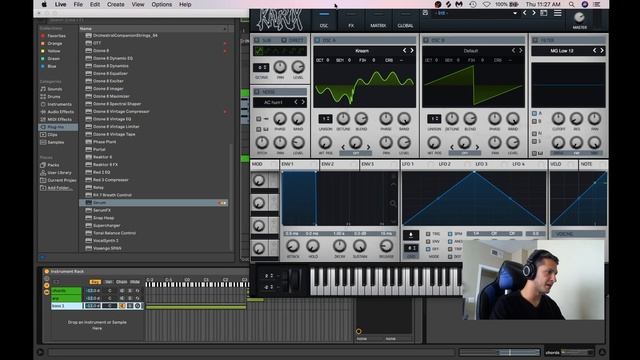Select previous OSC A wavetable
640x360 pixels.
click(404, 51)
